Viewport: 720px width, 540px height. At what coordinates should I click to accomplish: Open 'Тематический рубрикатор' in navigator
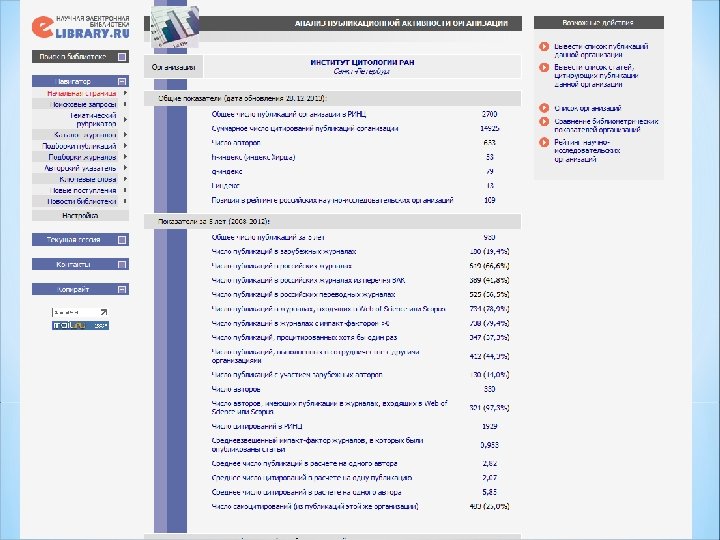point(94,119)
